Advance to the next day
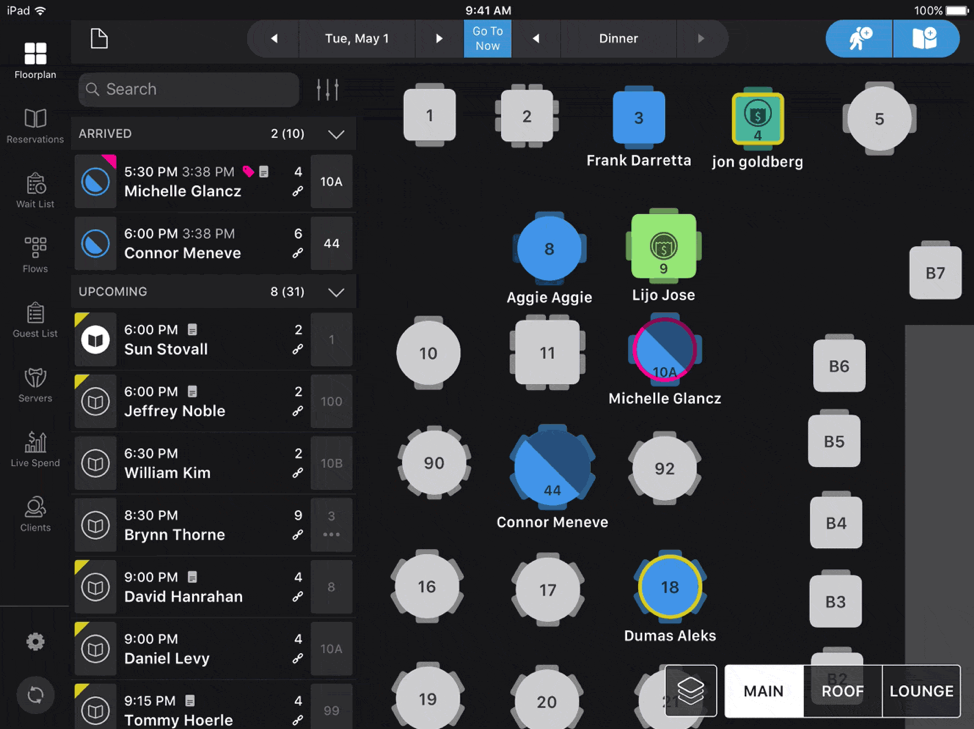This screenshot has height=729, width=974. tap(440, 38)
